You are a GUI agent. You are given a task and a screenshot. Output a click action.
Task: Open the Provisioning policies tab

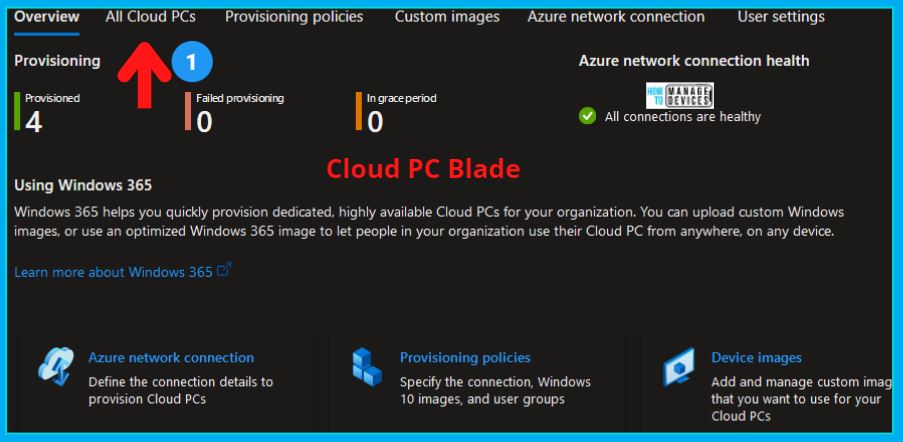(x=294, y=17)
